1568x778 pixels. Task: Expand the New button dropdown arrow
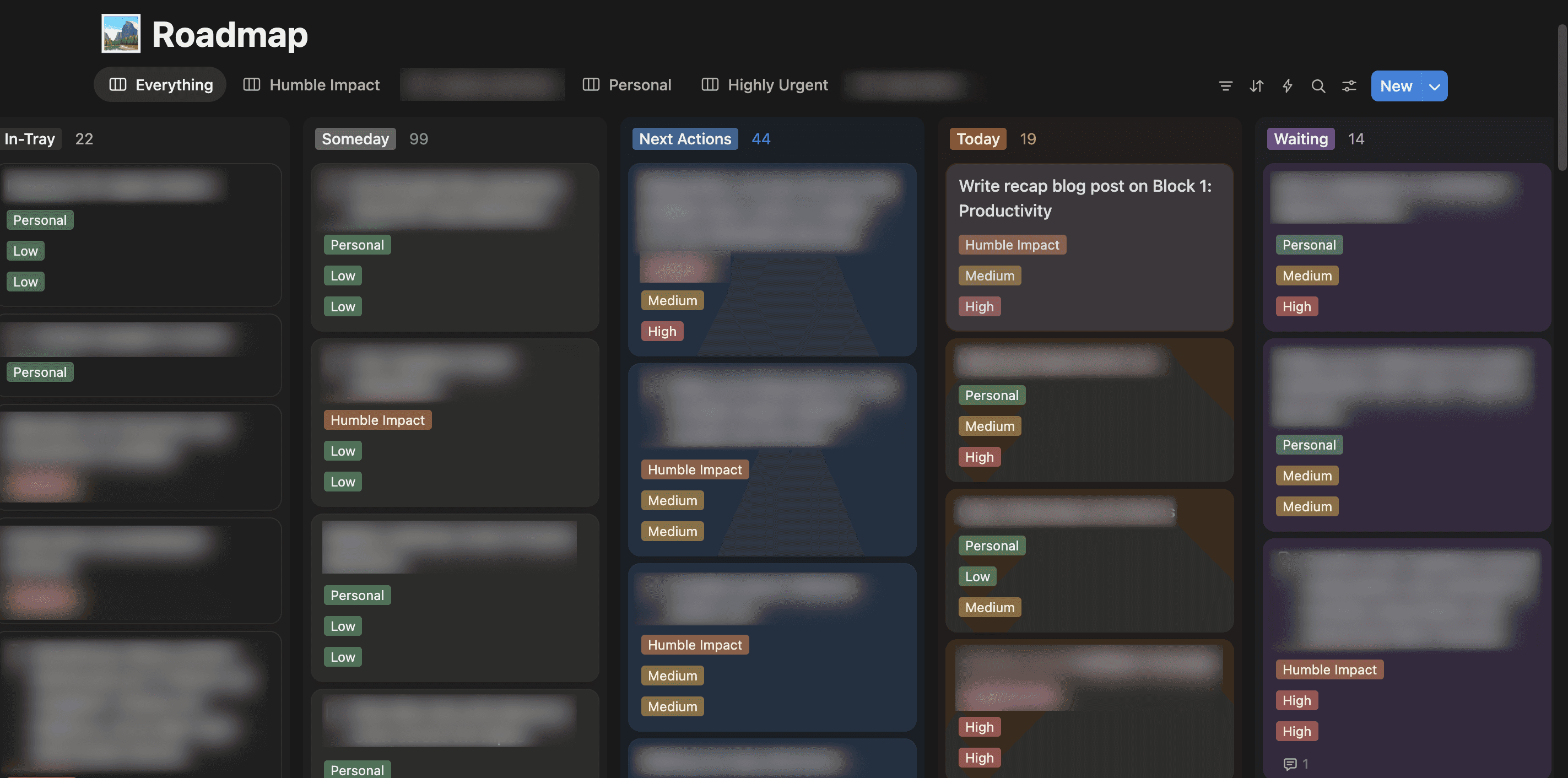coord(1434,87)
